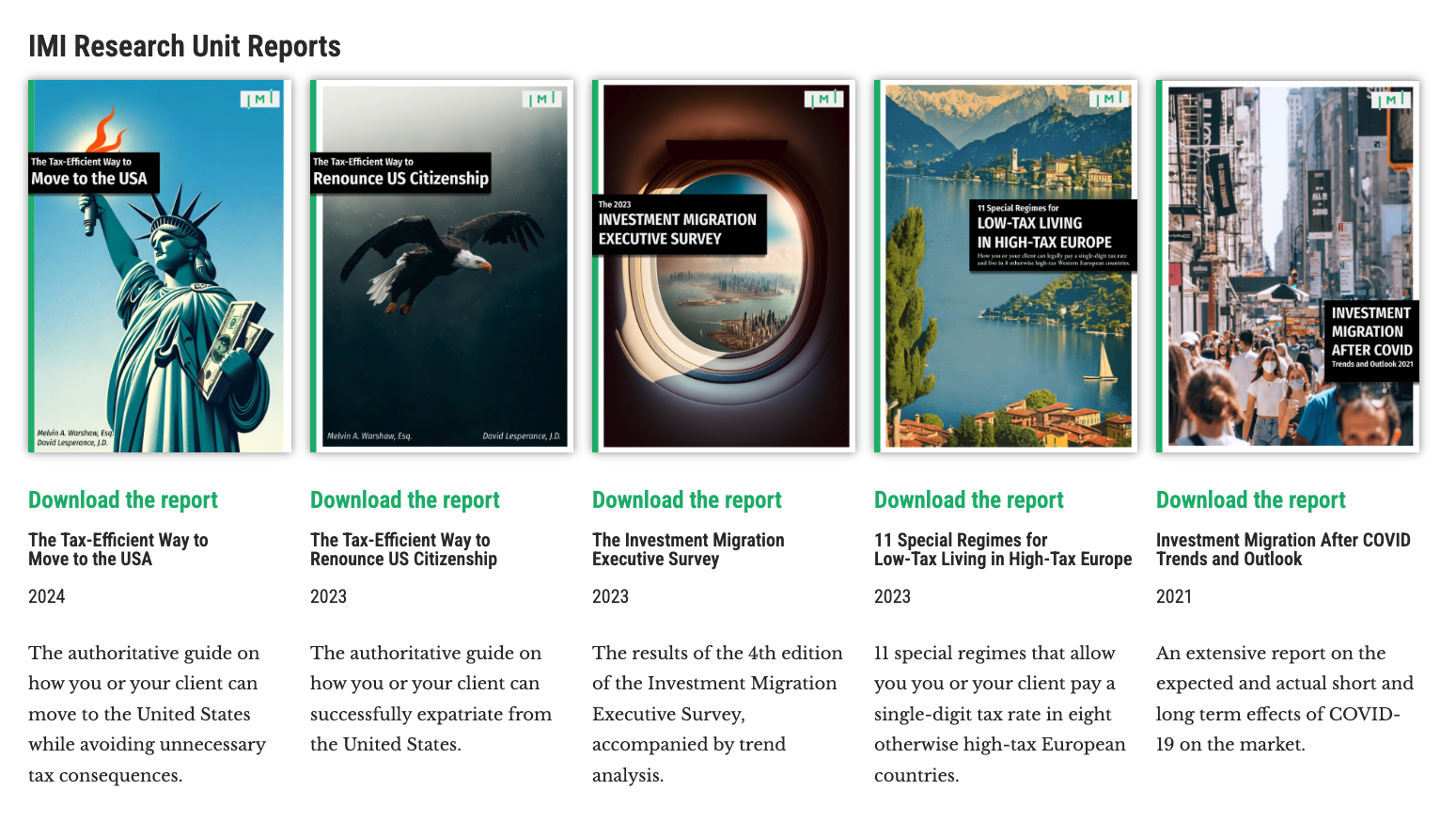Click the title The Tax-Efficient Way to Move to the USA
The image size is (1456, 822).
tap(118, 549)
